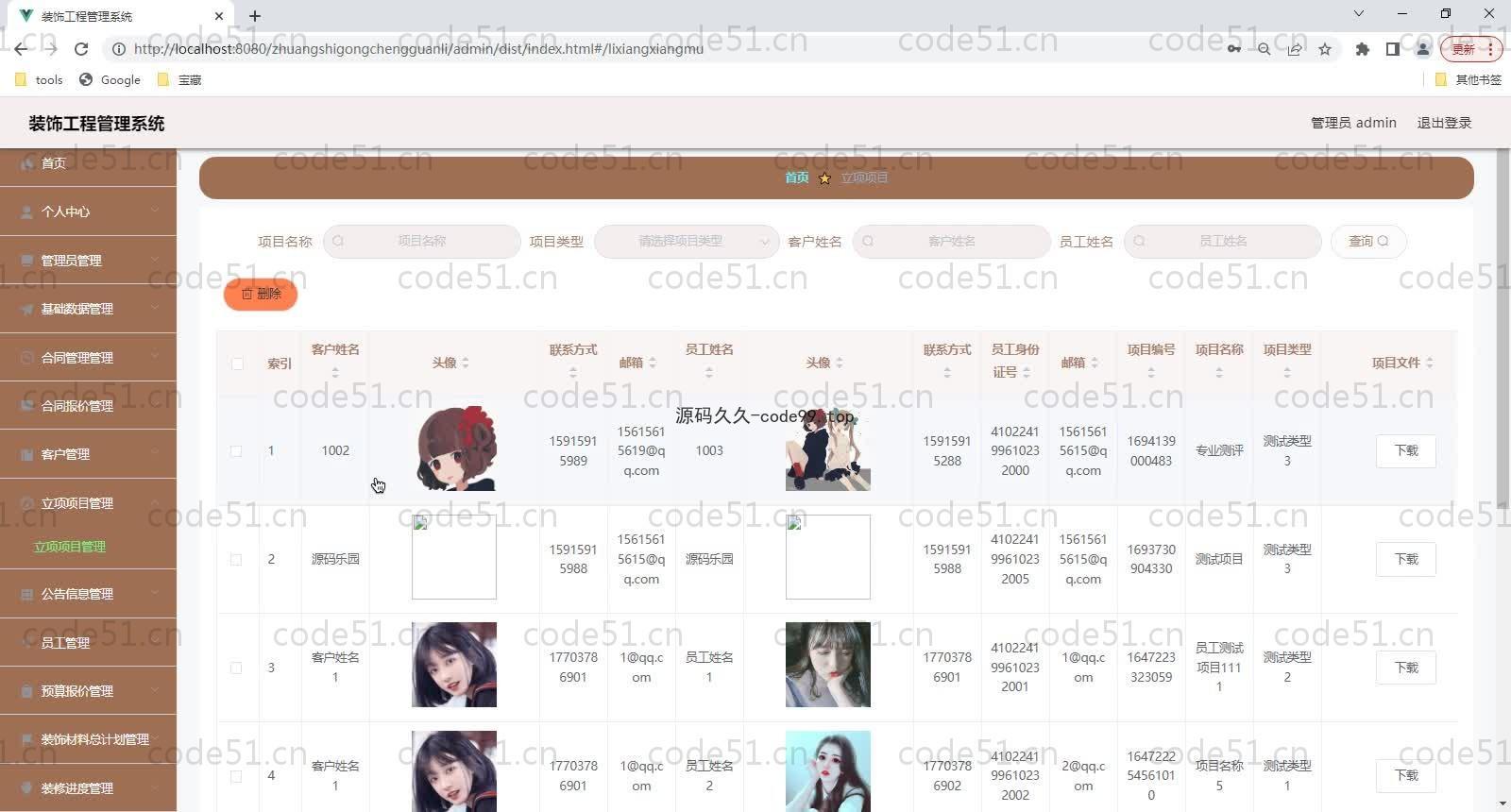Image resolution: width=1511 pixels, height=812 pixels.
Task: Click the 个人中心 sidebar user icon
Action: [x=27, y=212]
